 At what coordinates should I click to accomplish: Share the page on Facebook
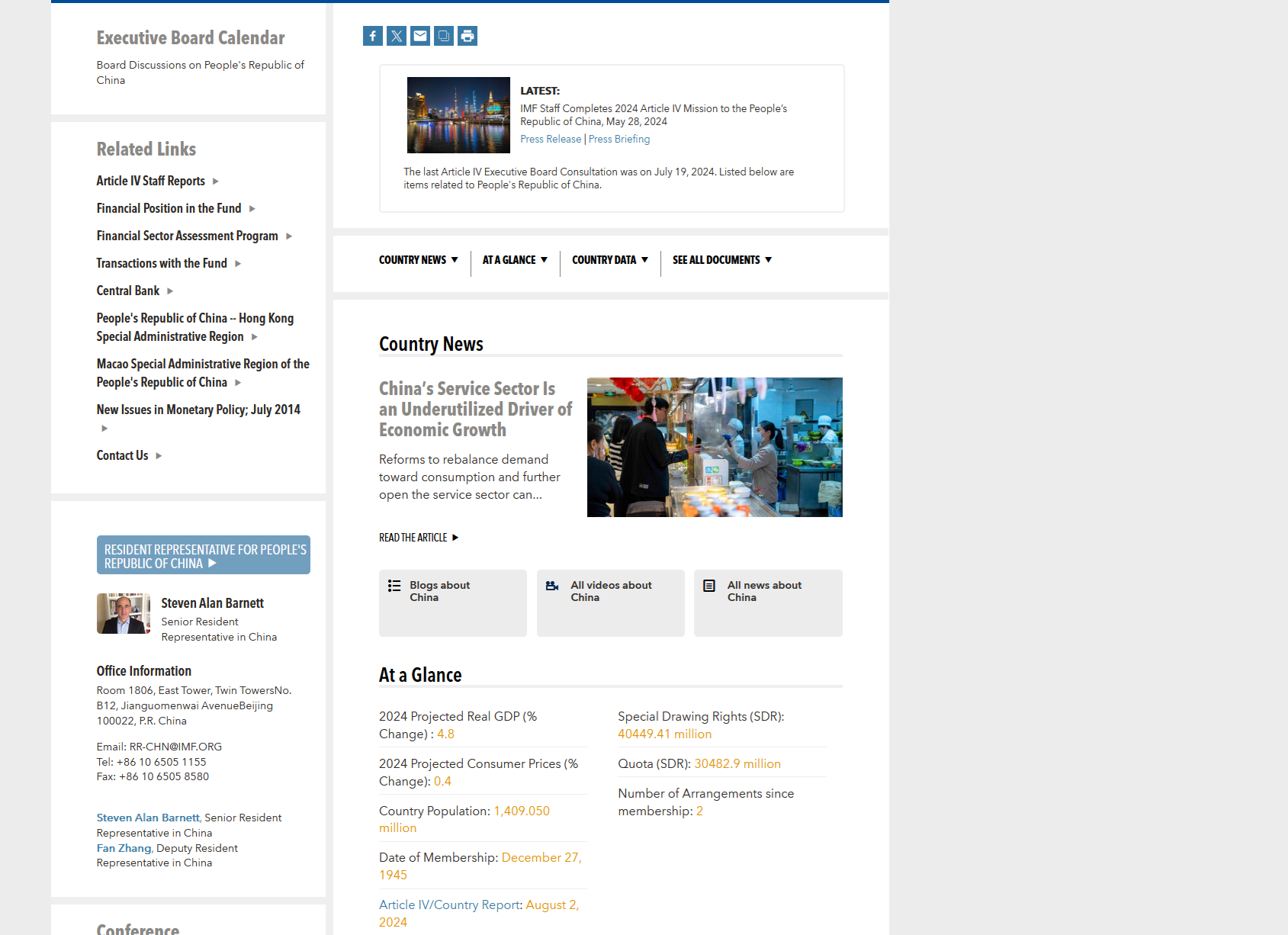click(373, 36)
